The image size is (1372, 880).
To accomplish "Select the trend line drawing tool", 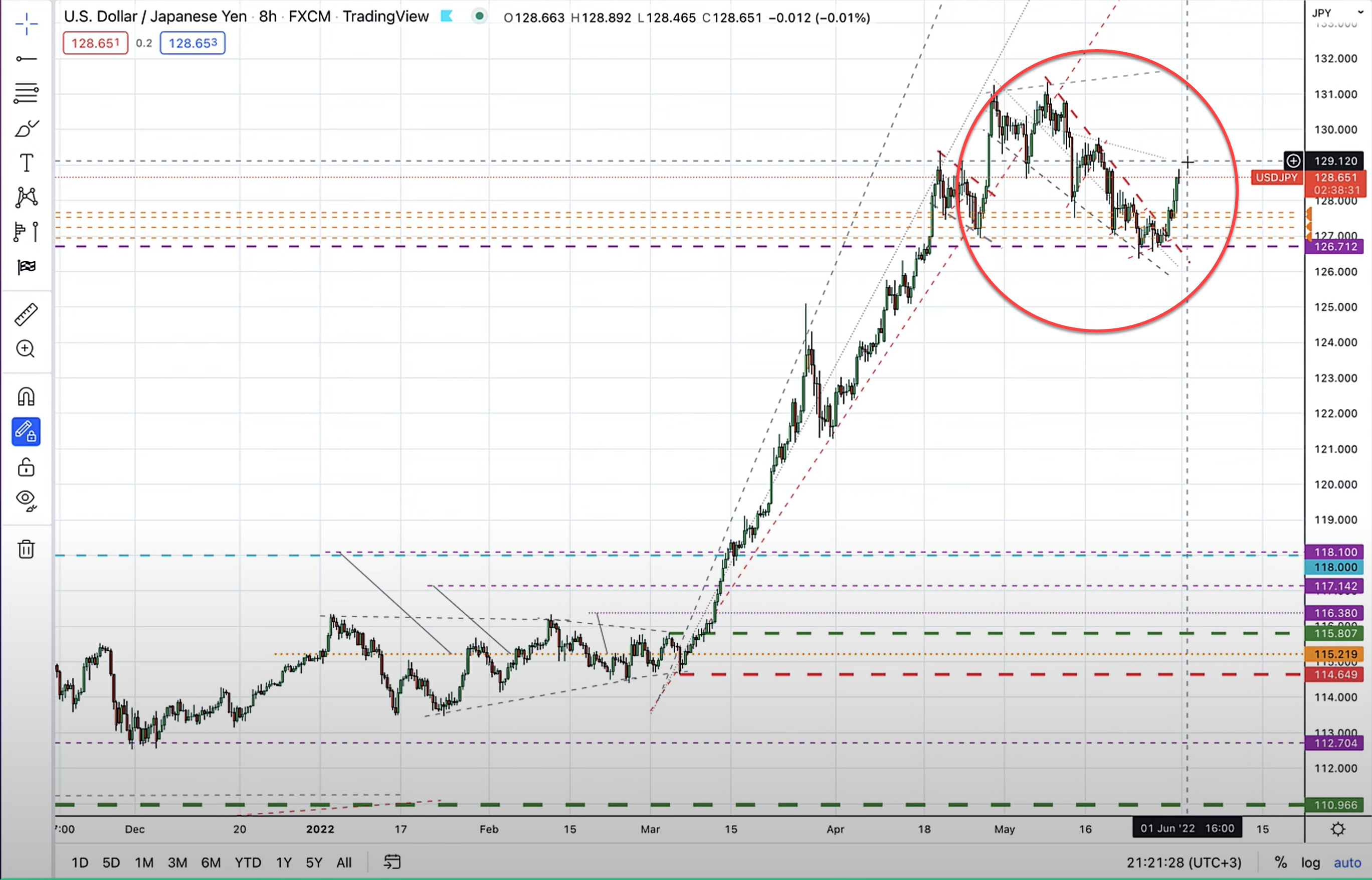I will coord(26,59).
